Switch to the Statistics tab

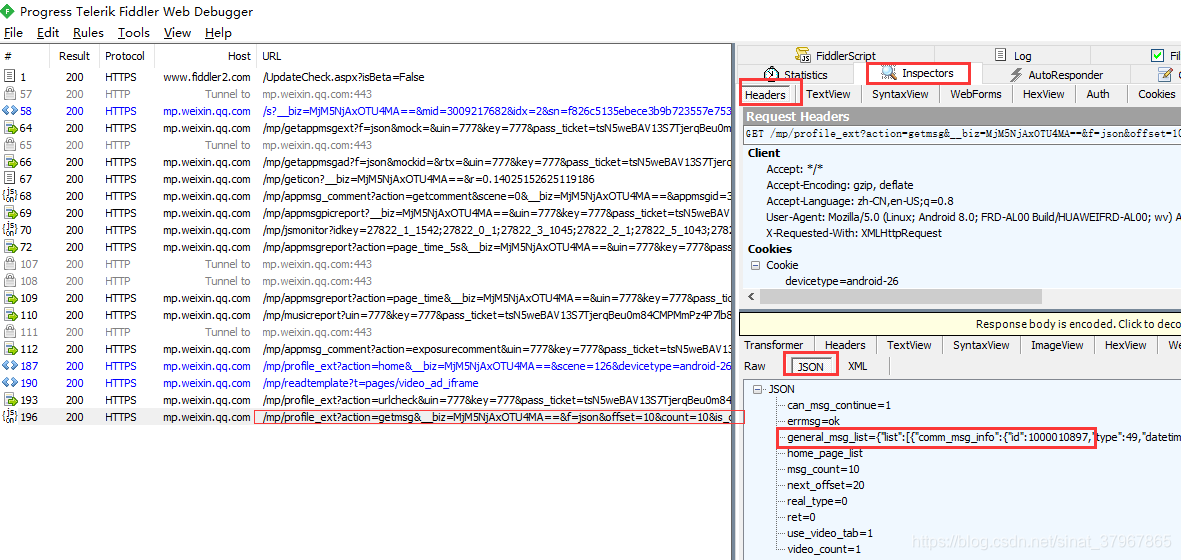(x=795, y=75)
